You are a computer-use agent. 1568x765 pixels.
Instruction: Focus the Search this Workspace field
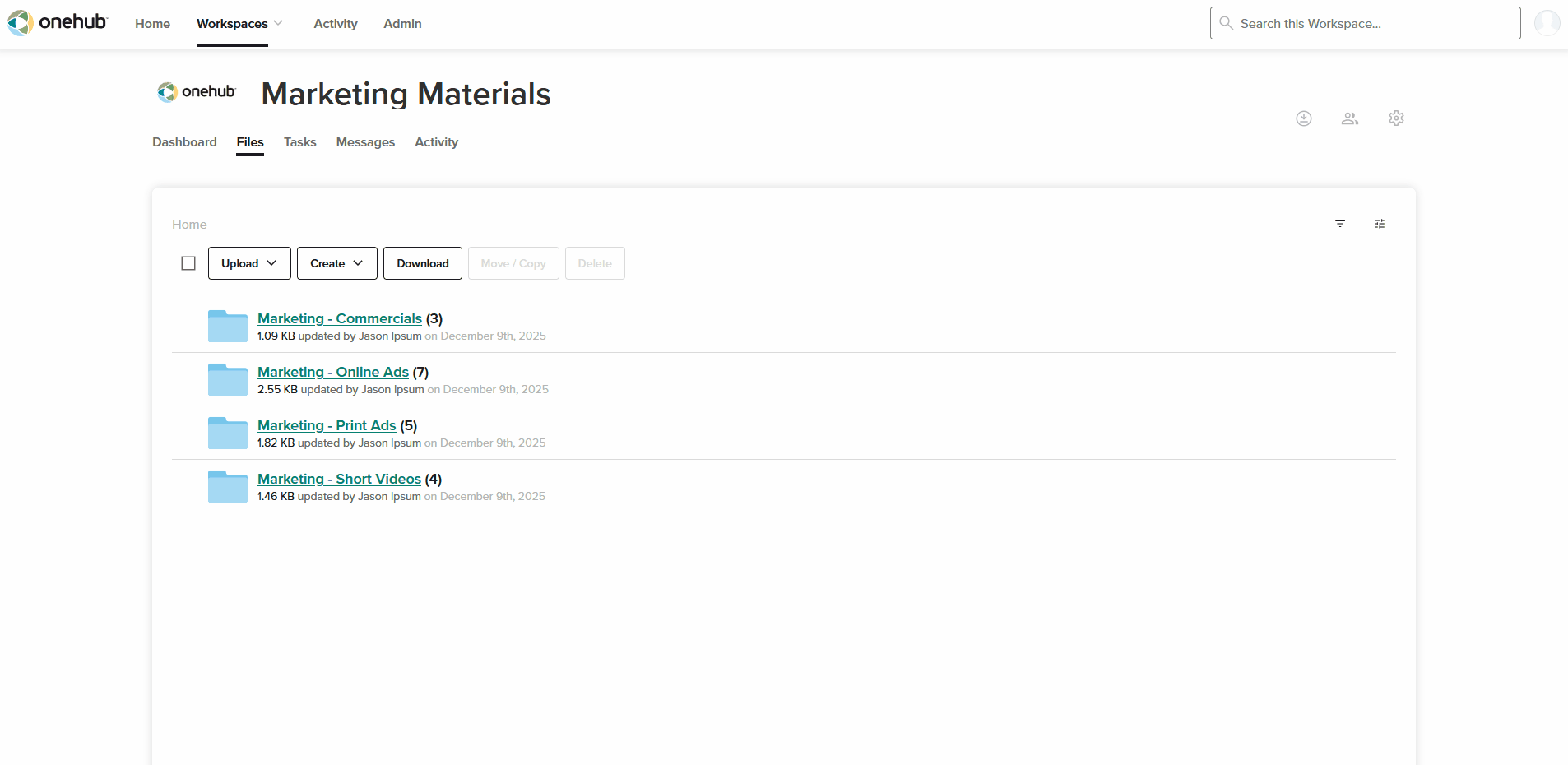point(1366,23)
